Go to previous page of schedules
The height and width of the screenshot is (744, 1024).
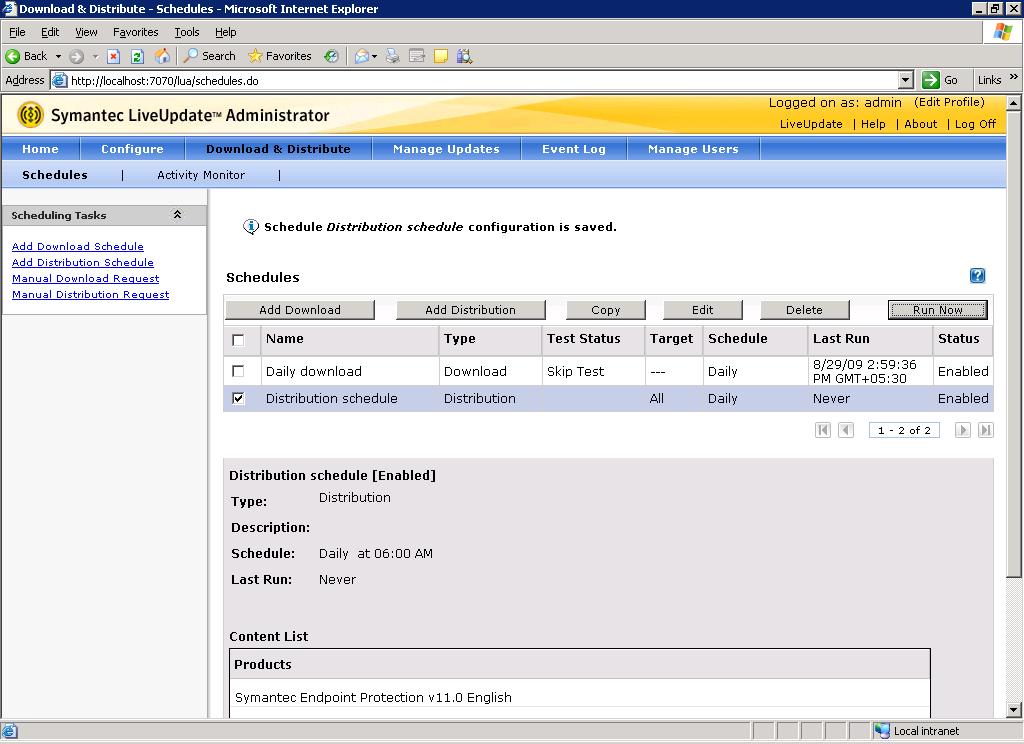coord(846,430)
